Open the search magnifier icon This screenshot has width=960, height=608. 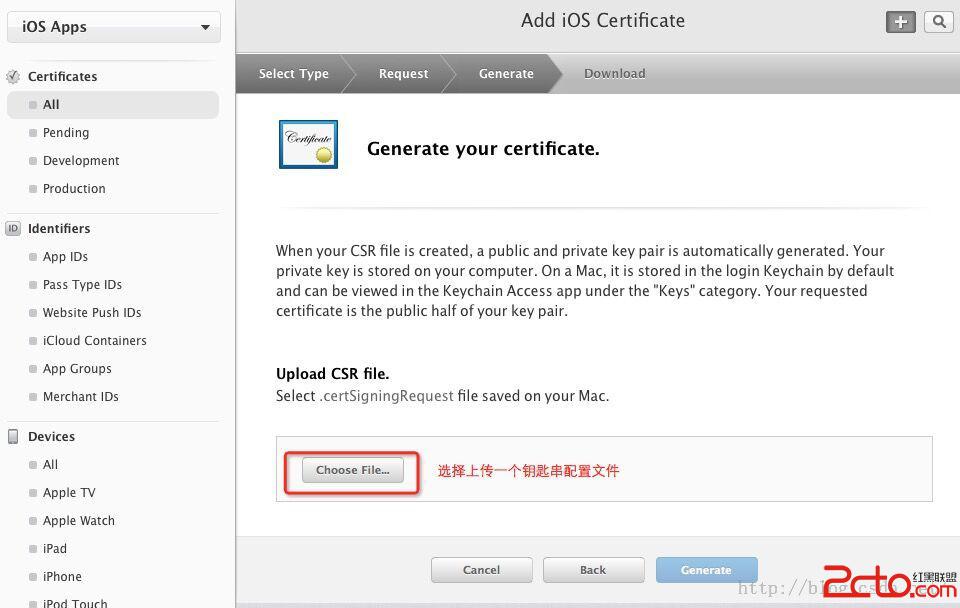point(939,22)
